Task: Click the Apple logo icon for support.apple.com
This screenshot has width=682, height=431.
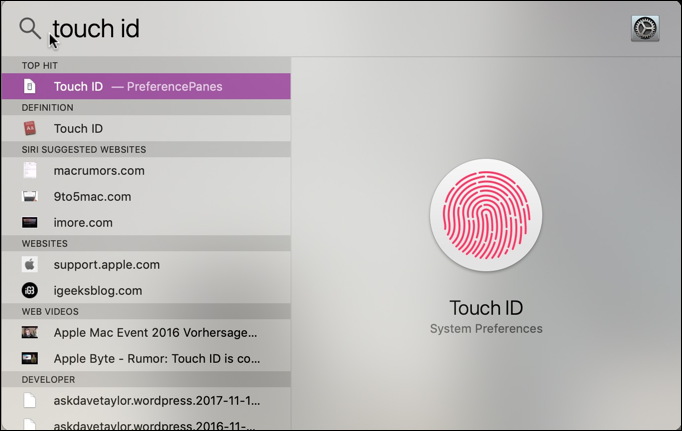Action: pyautogui.click(x=30, y=264)
